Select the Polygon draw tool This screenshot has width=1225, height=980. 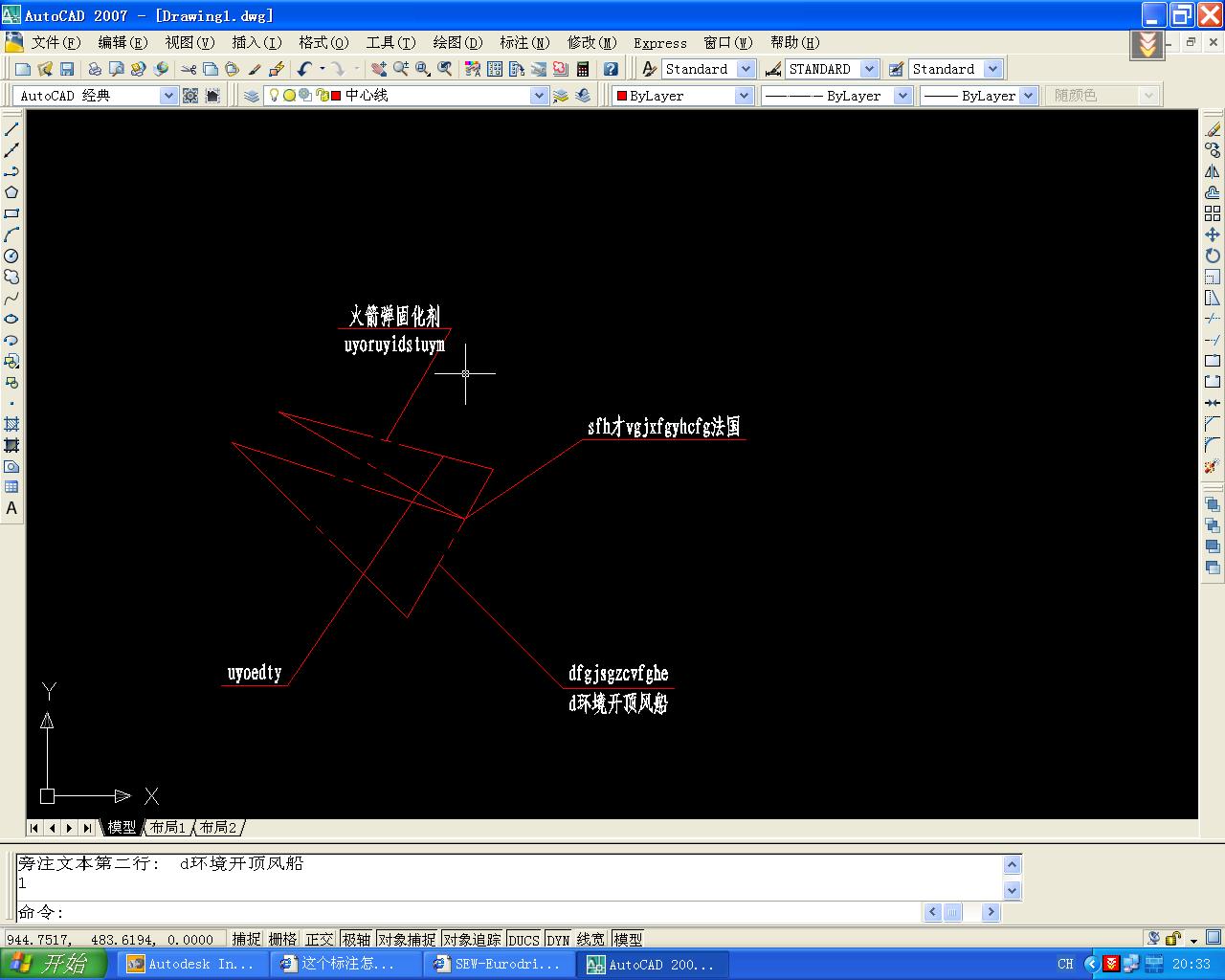11,192
